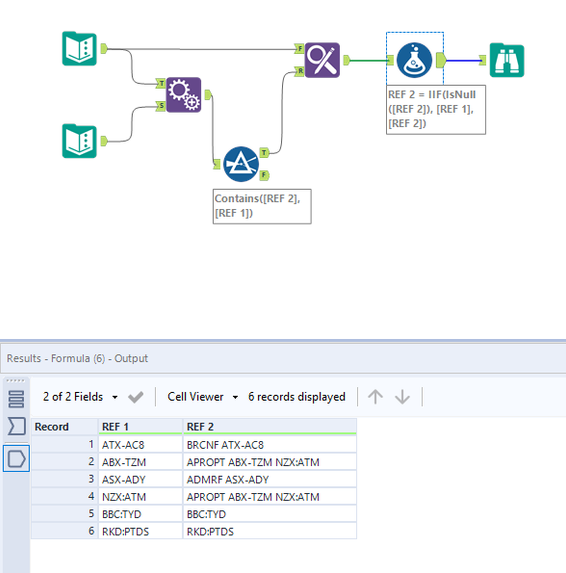Select cell ABX-TZM in REF 1
Image resolution: width=566 pixels, height=573 pixels.
point(140,462)
